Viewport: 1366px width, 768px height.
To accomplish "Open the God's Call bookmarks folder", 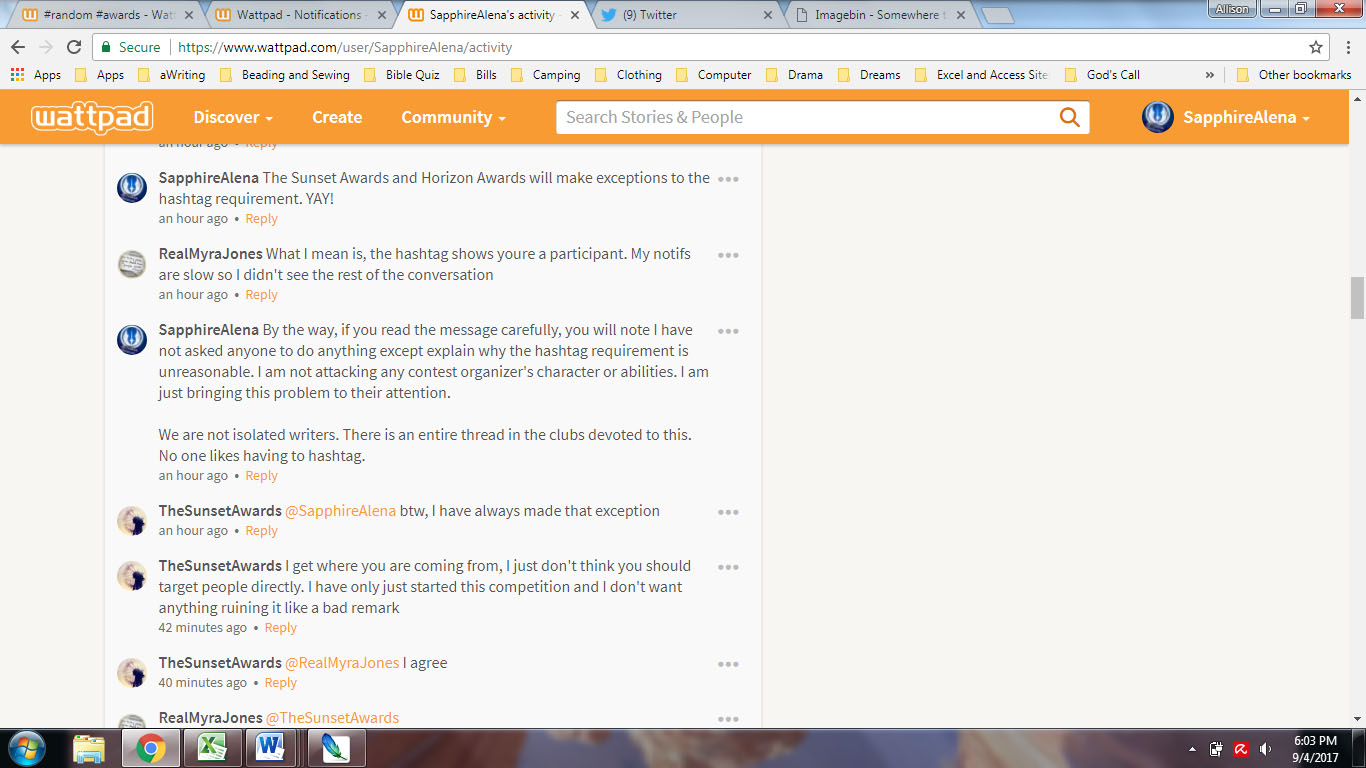I will point(1102,75).
